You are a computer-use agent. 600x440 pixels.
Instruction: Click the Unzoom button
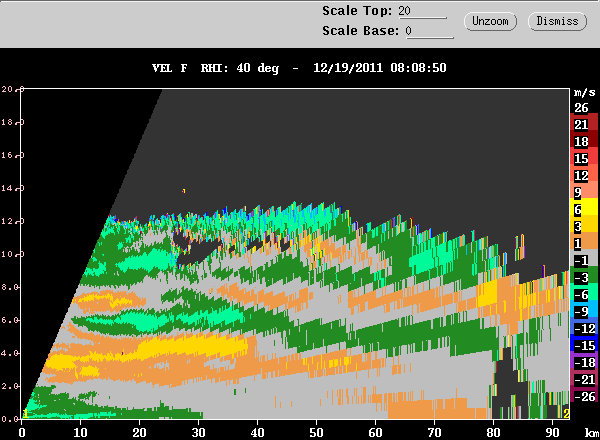490,21
